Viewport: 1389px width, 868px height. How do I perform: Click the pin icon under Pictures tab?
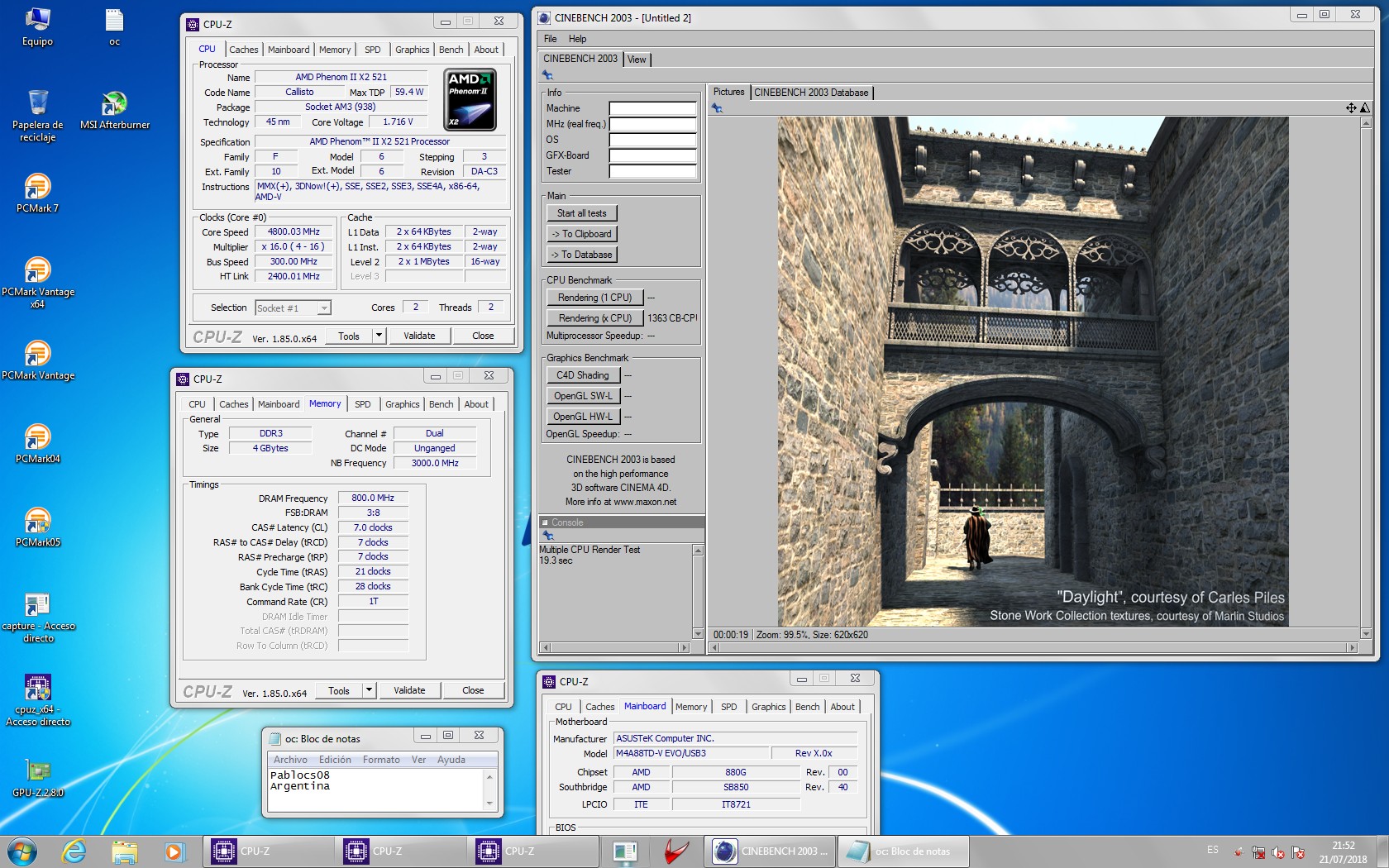tap(717, 108)
